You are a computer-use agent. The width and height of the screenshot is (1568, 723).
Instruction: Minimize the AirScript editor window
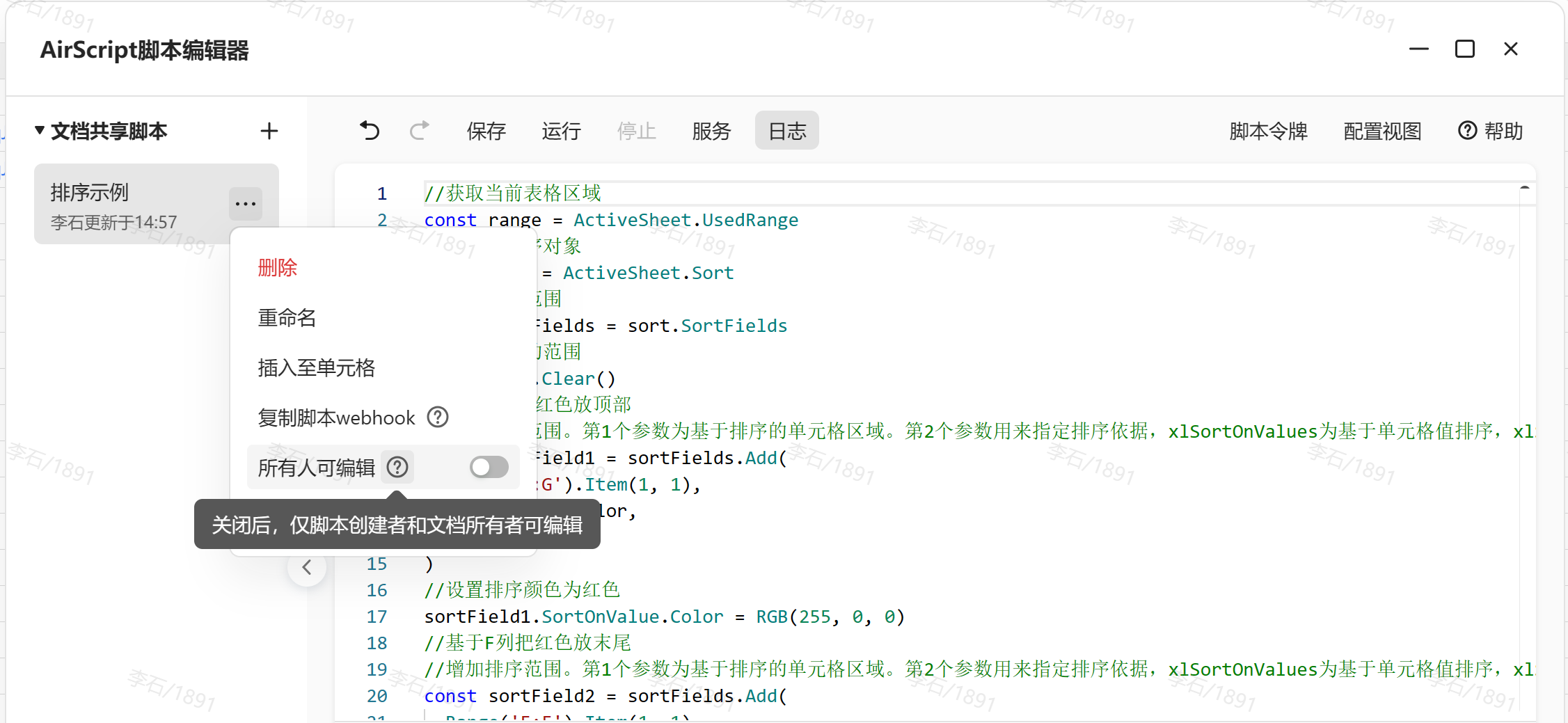click(x=1419, y=49)
